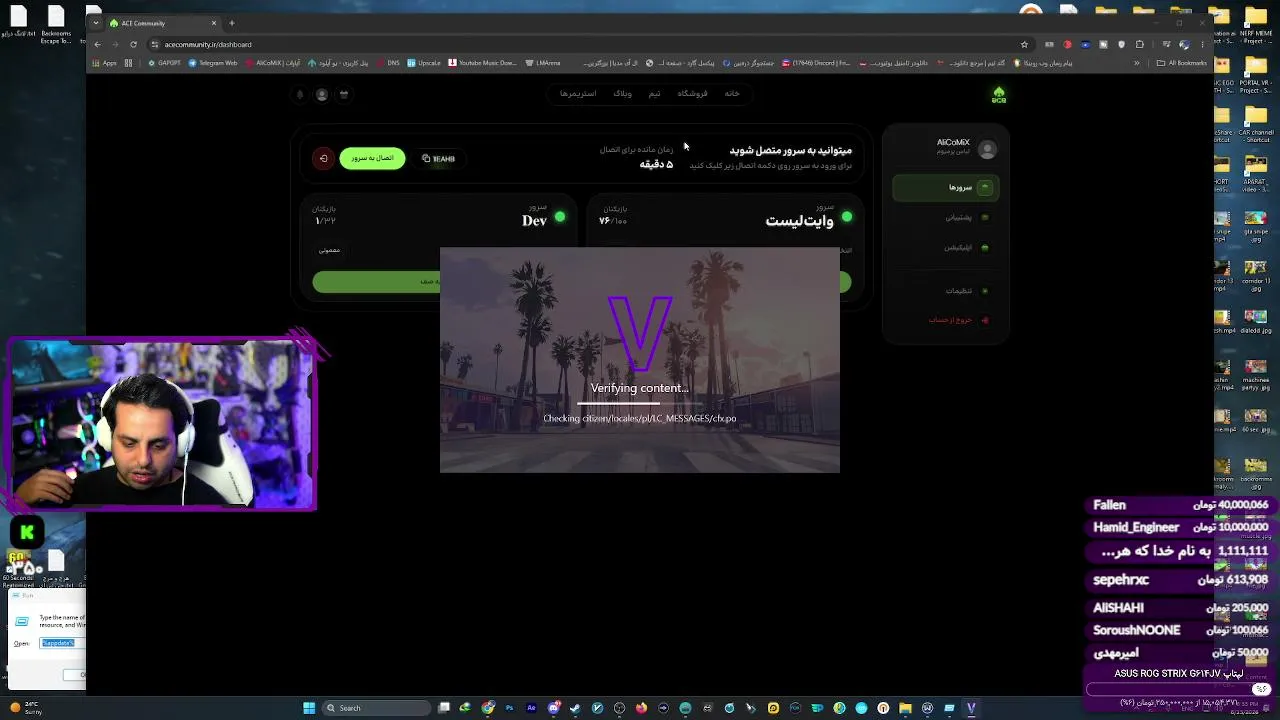Click the red logout icon beside connect button
Screen dimensions: 1280x720
(x=323, y=158)
